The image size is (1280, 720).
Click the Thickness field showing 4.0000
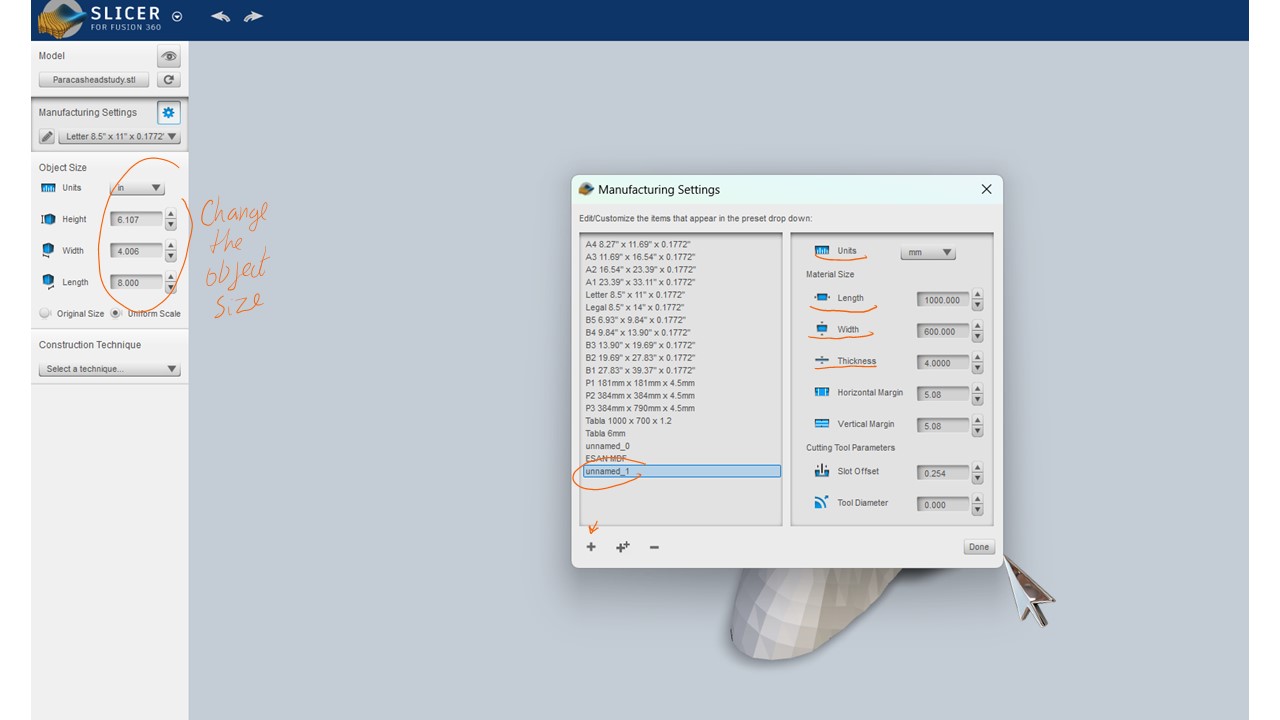coord(942,363)
